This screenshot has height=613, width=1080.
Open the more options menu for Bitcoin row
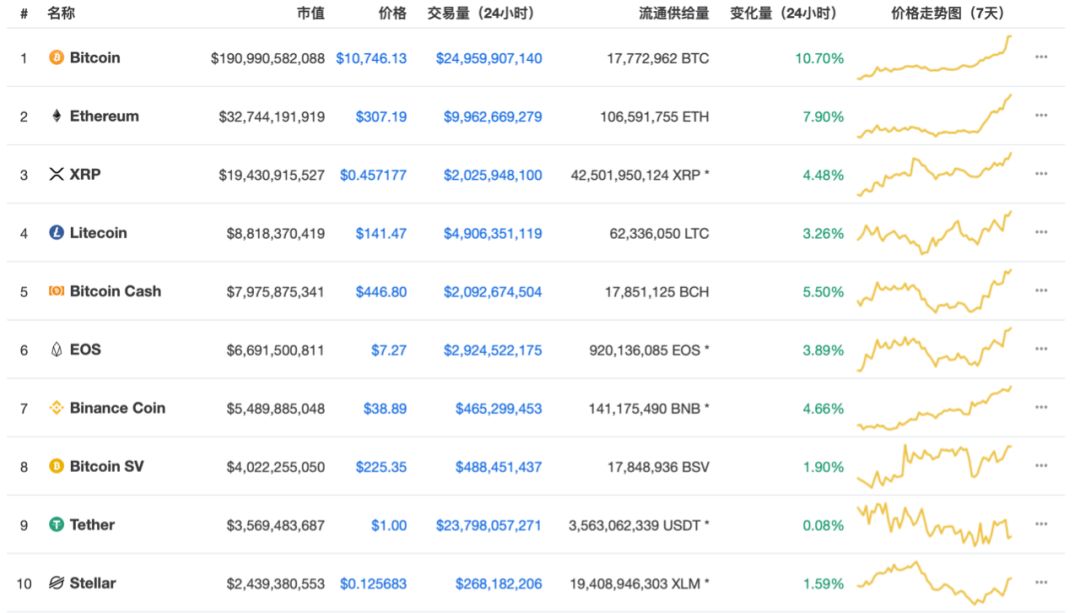pos(1041,57)
